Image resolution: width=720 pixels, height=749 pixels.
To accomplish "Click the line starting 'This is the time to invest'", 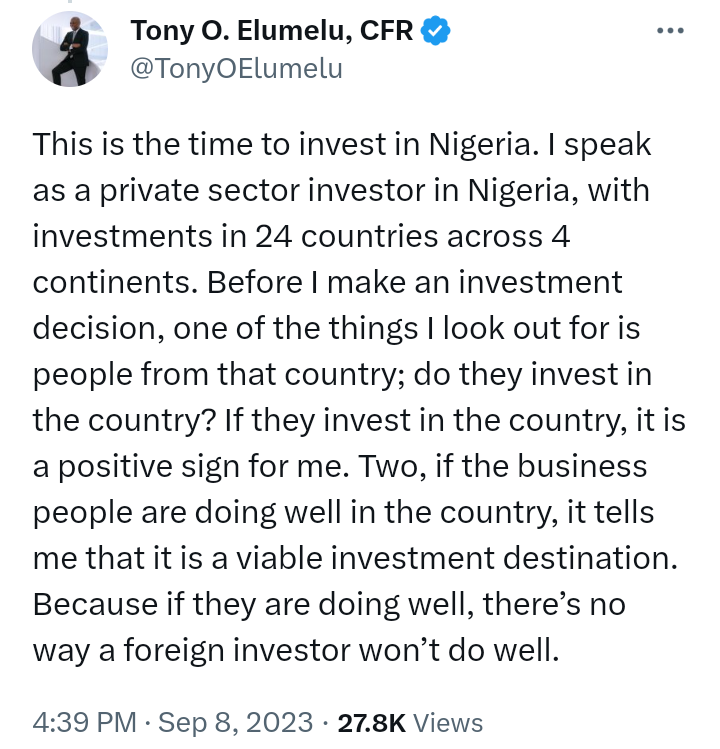I will click(x=342, y=144).
